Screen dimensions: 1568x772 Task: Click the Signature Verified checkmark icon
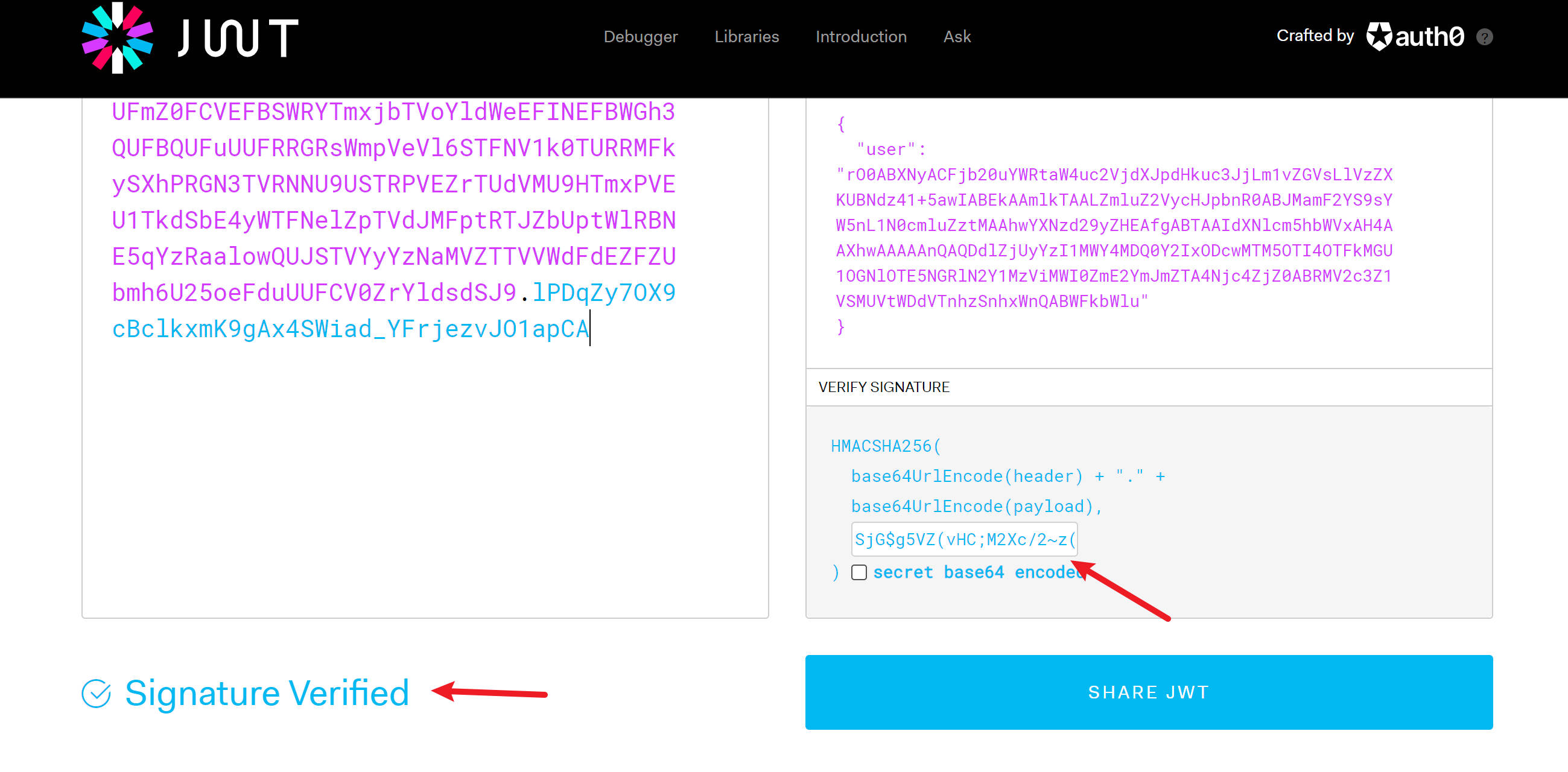tap(96, 693)
